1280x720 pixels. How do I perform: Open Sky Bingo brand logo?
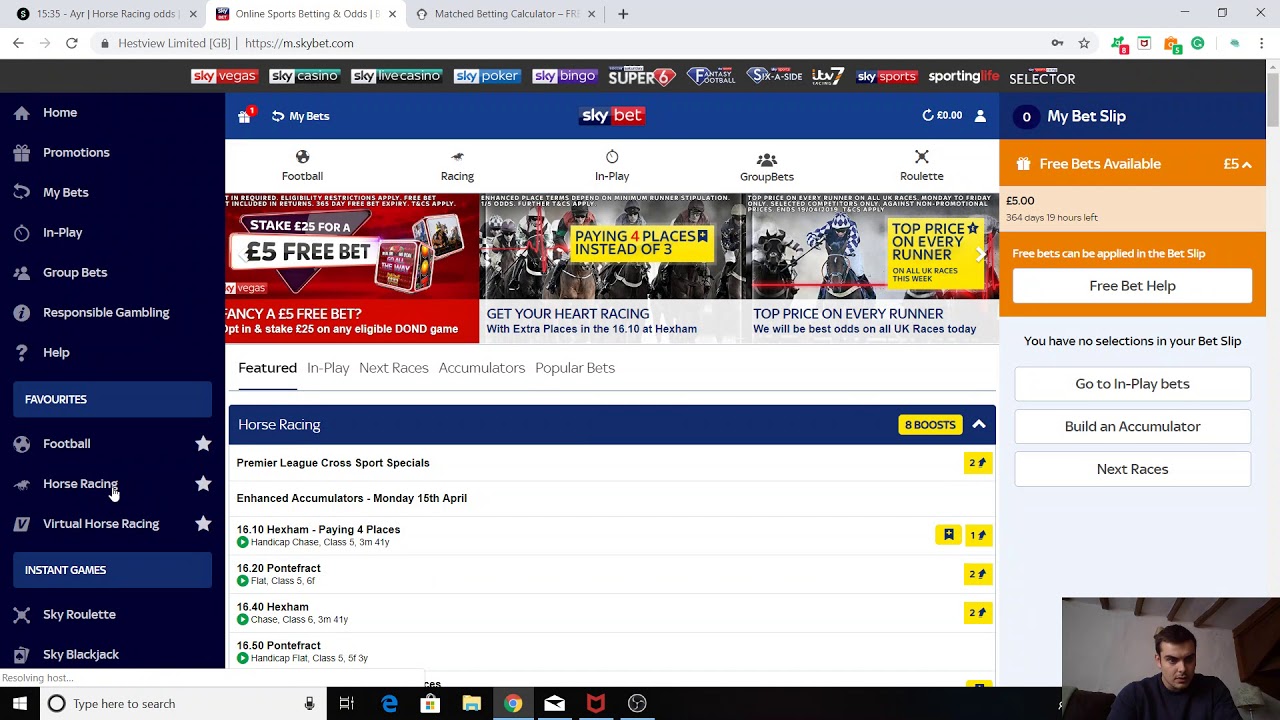click(x=565, y=77)
